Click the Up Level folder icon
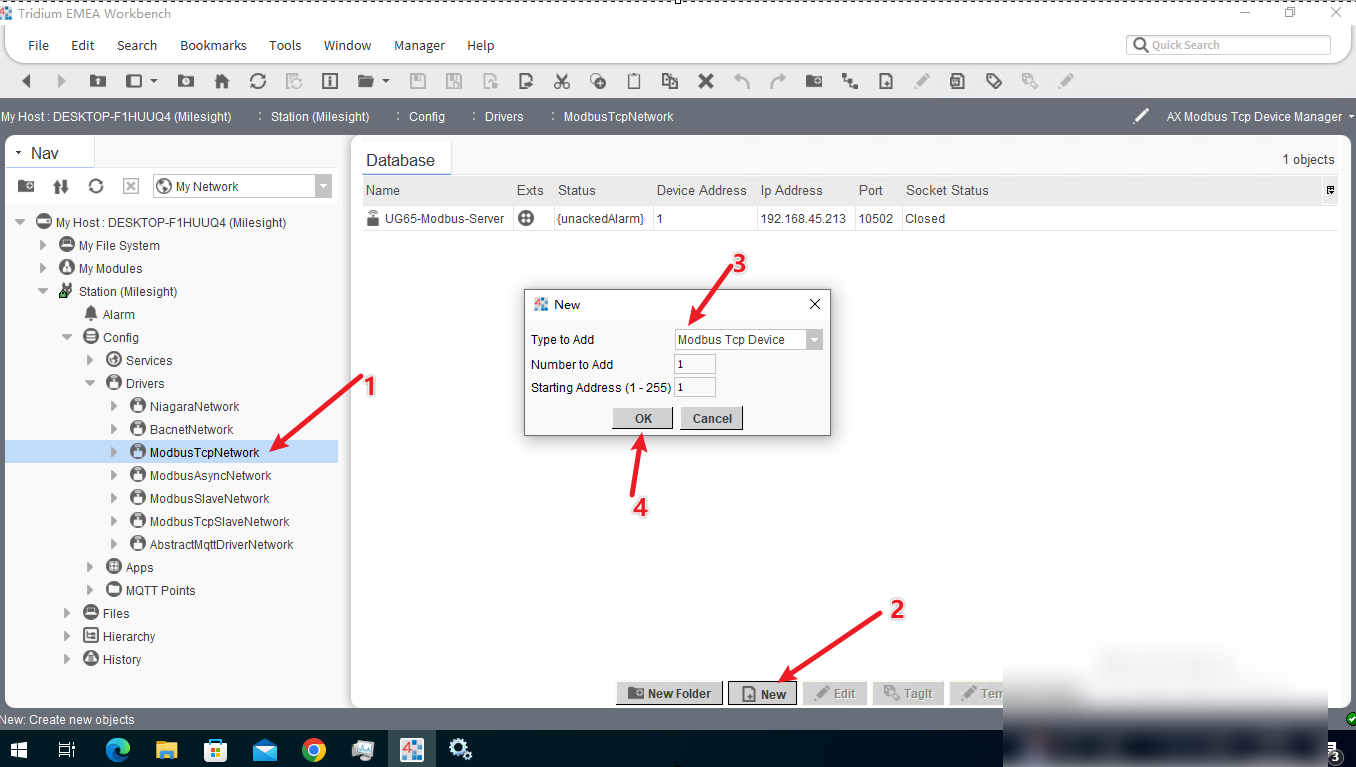 point(97,81)
